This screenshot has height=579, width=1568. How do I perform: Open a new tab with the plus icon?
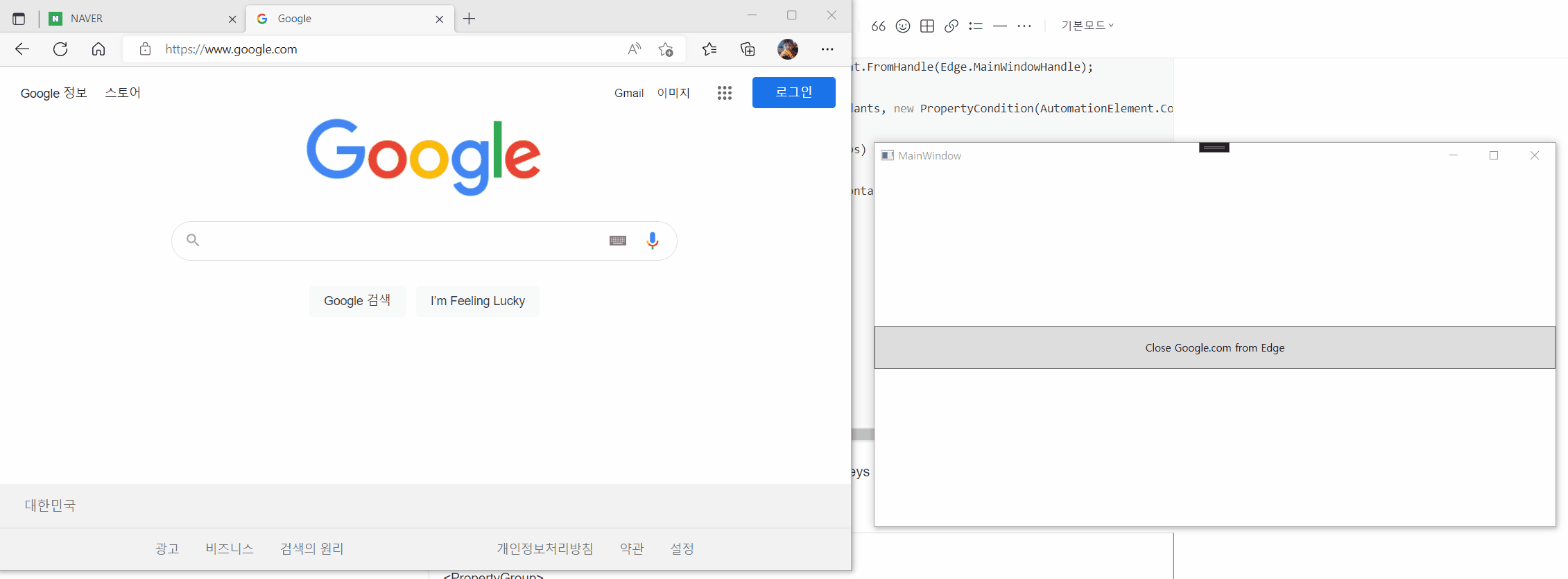pyautogui.click(x=469, y=19)
